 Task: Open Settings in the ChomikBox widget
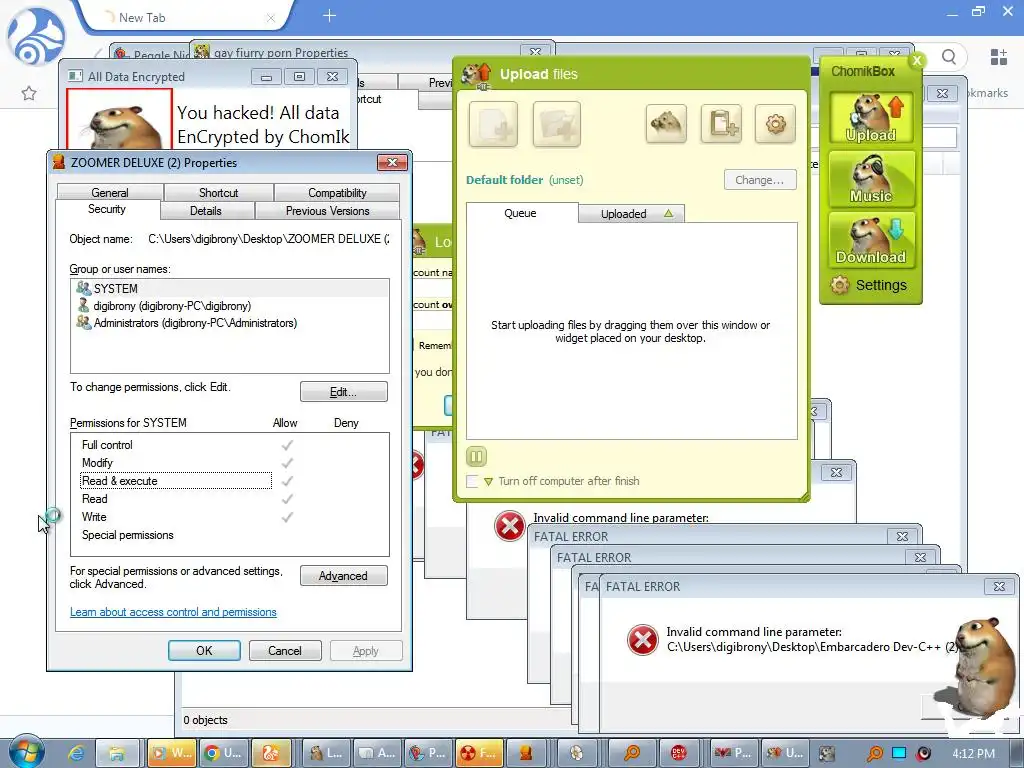pyautogui.click(x=869, y=285)
